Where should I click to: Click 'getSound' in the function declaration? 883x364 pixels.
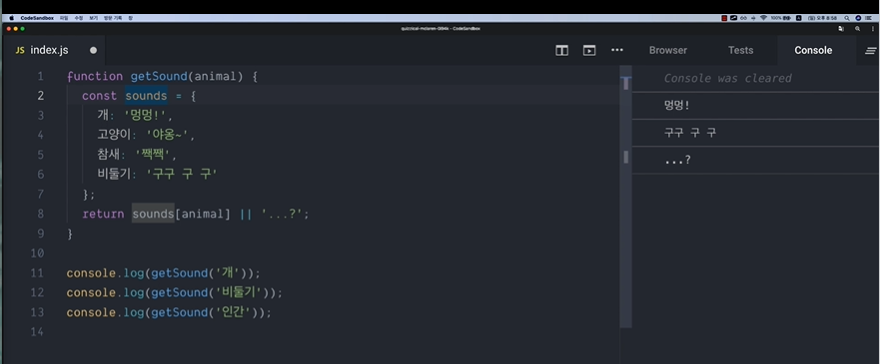coord(159,76)
